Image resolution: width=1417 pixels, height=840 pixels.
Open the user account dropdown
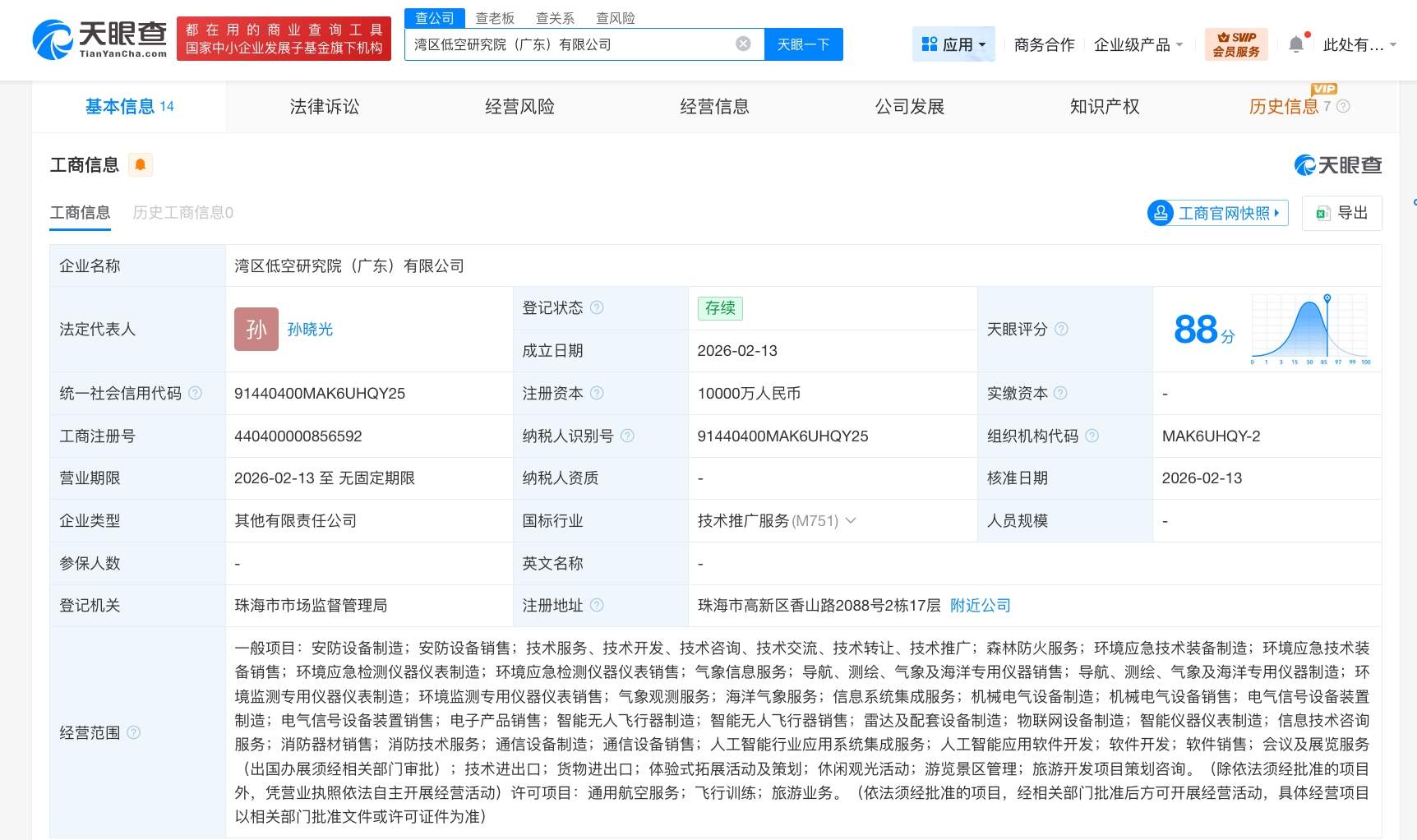tap(1359, 44)
